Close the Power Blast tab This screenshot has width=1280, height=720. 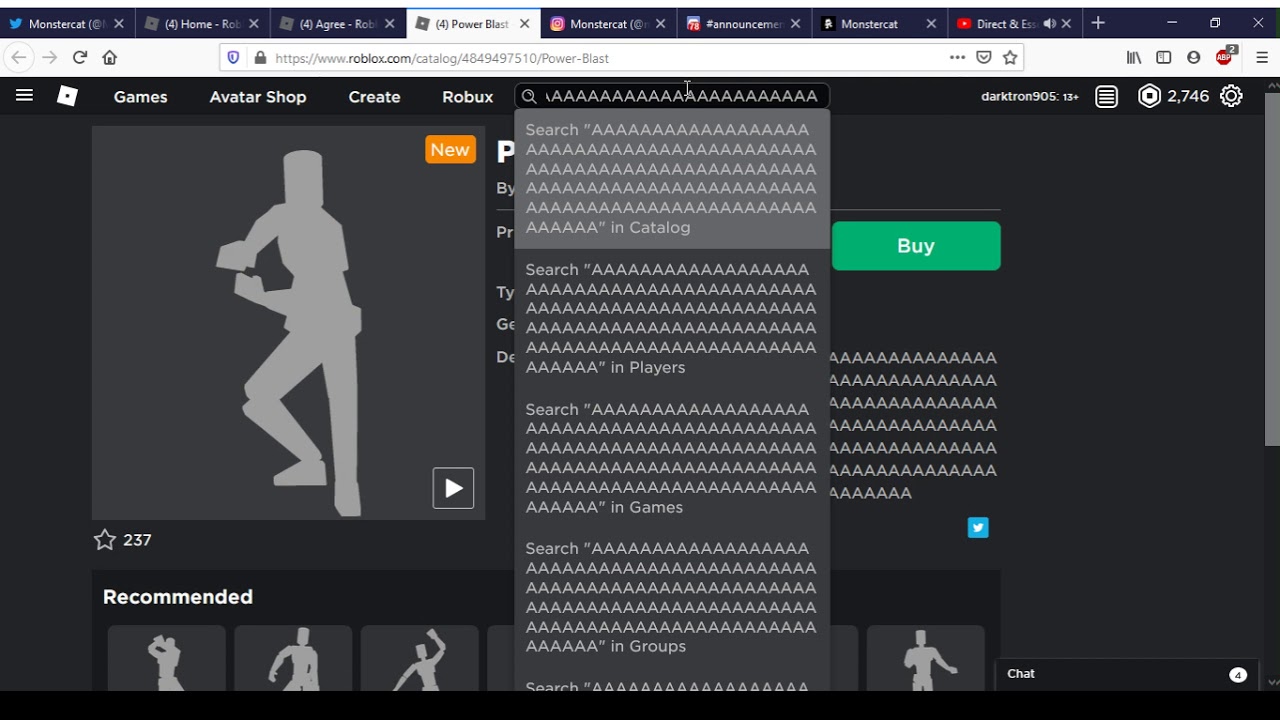[x=525, y=24]
